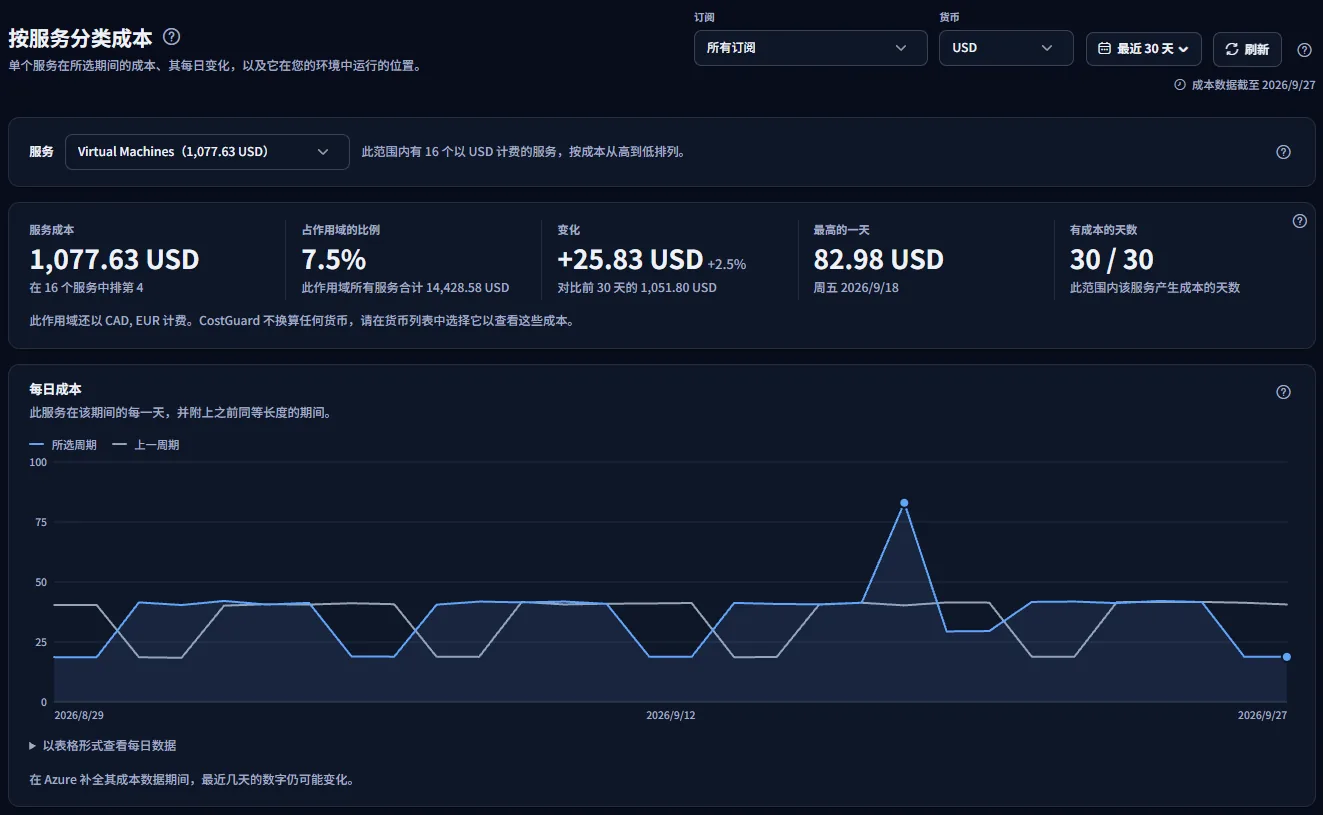Click 周五 2026/9/18 date text
This screenshot has width=1323, height=815.
(x=856, y=288)
